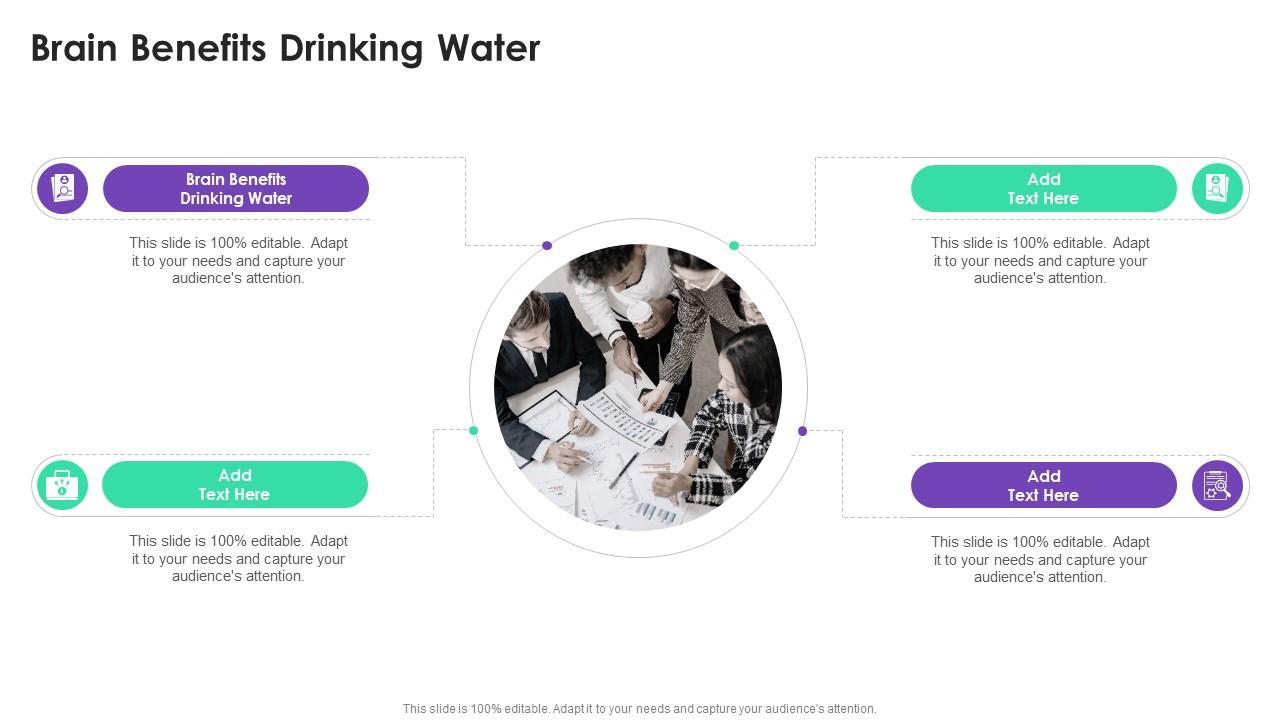This screenshot has width=1280, height=720.
Task: Click the purple dot linked to Brain Benefits box
Action: (x=547, y=245)
